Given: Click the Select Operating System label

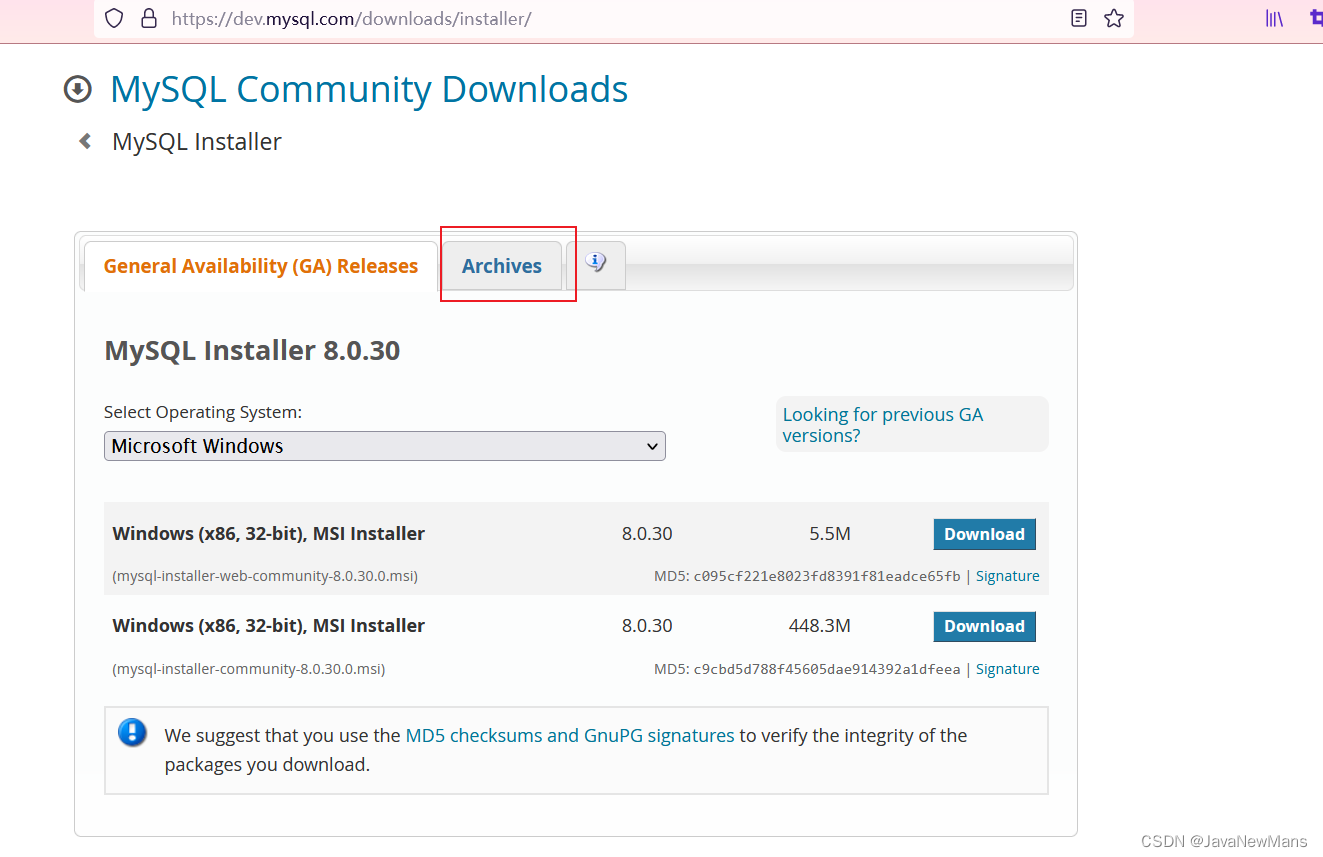Looking at the screenshot, I should [203, 412].
